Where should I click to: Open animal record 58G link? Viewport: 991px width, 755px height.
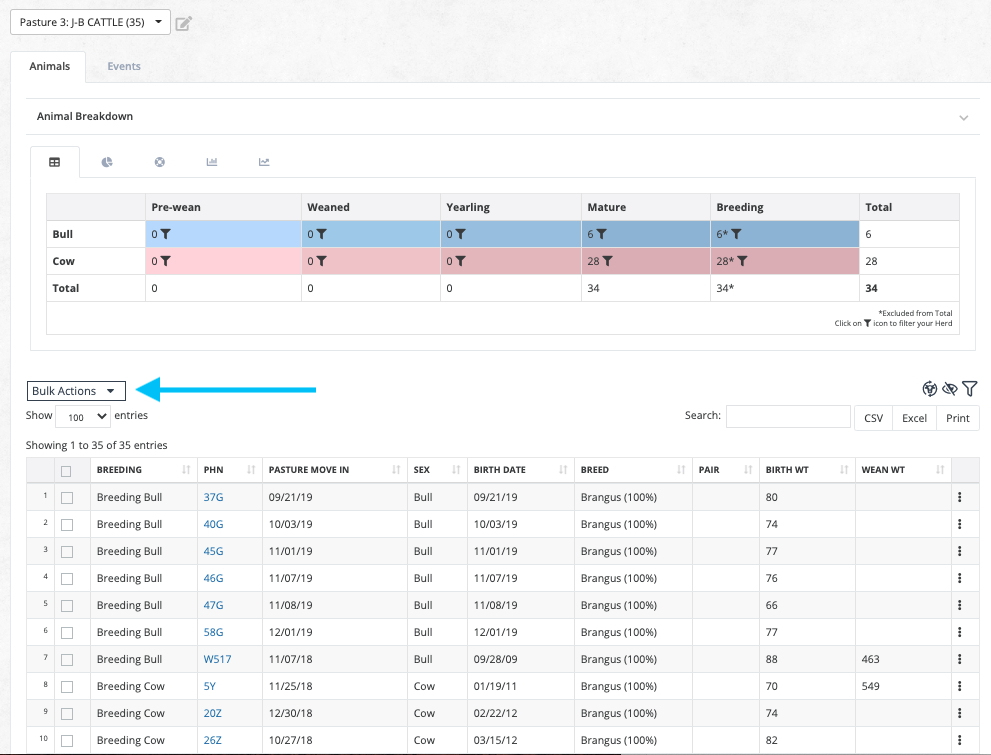(x=213, y=632)
